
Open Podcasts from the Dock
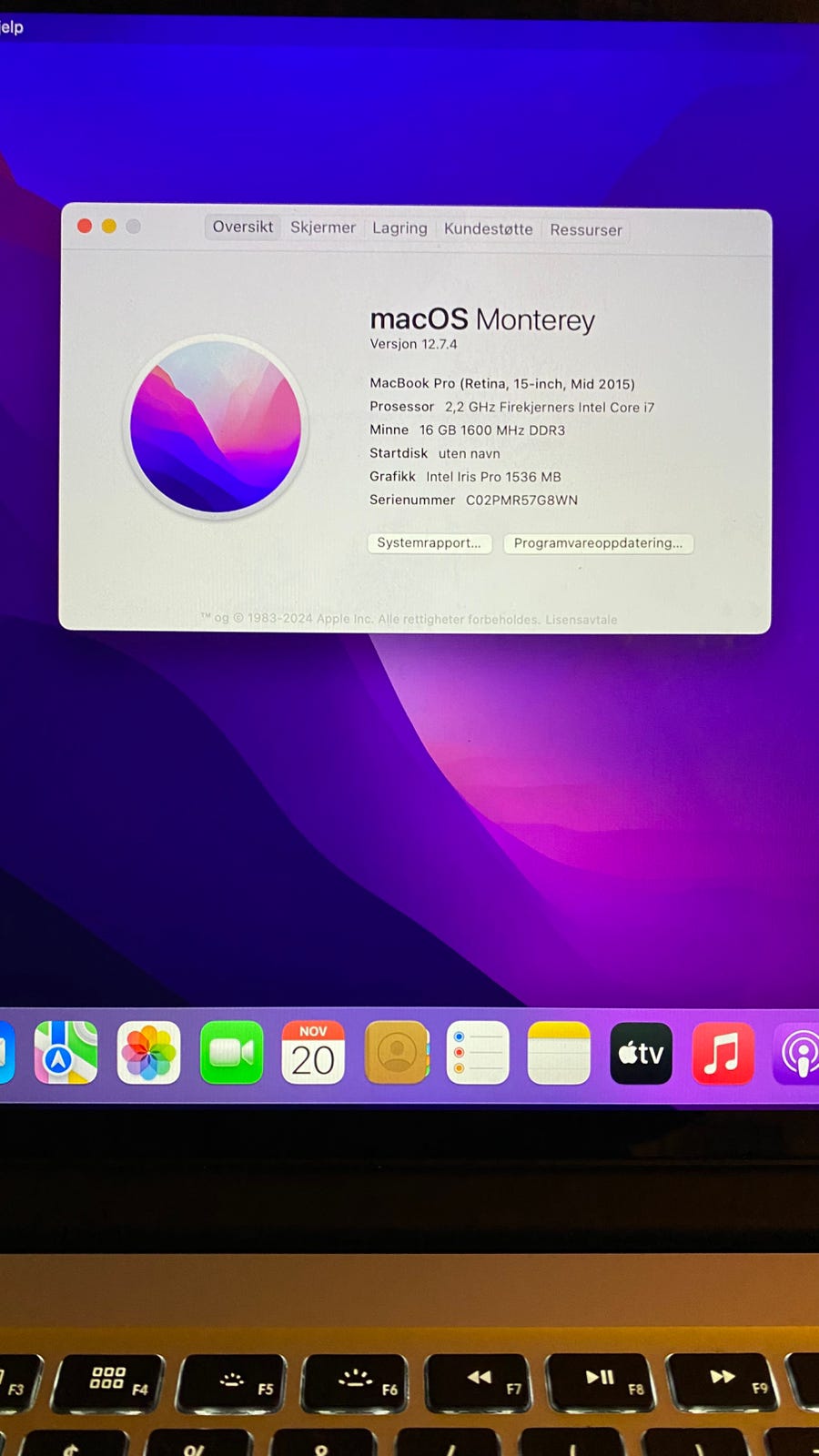[x=796, y=1054]
